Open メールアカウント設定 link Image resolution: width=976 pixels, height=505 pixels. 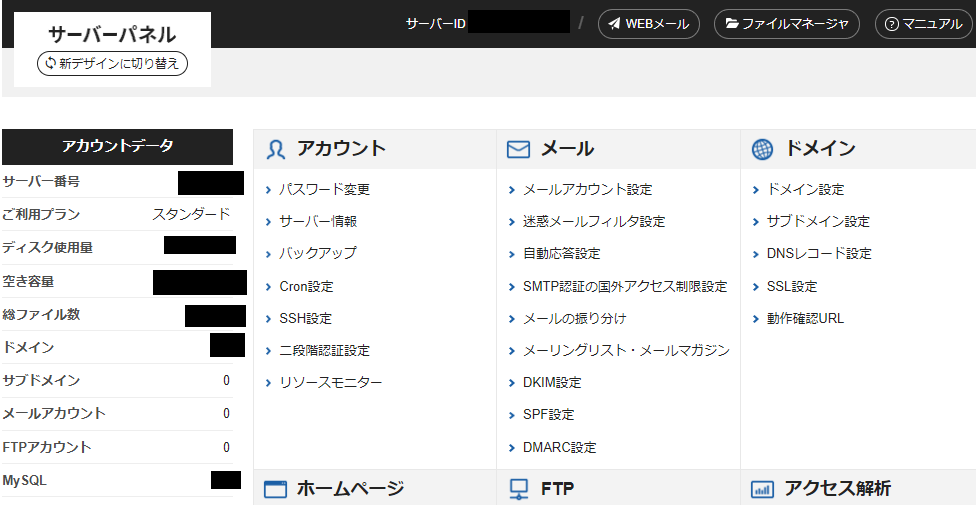tap(587, 189)
